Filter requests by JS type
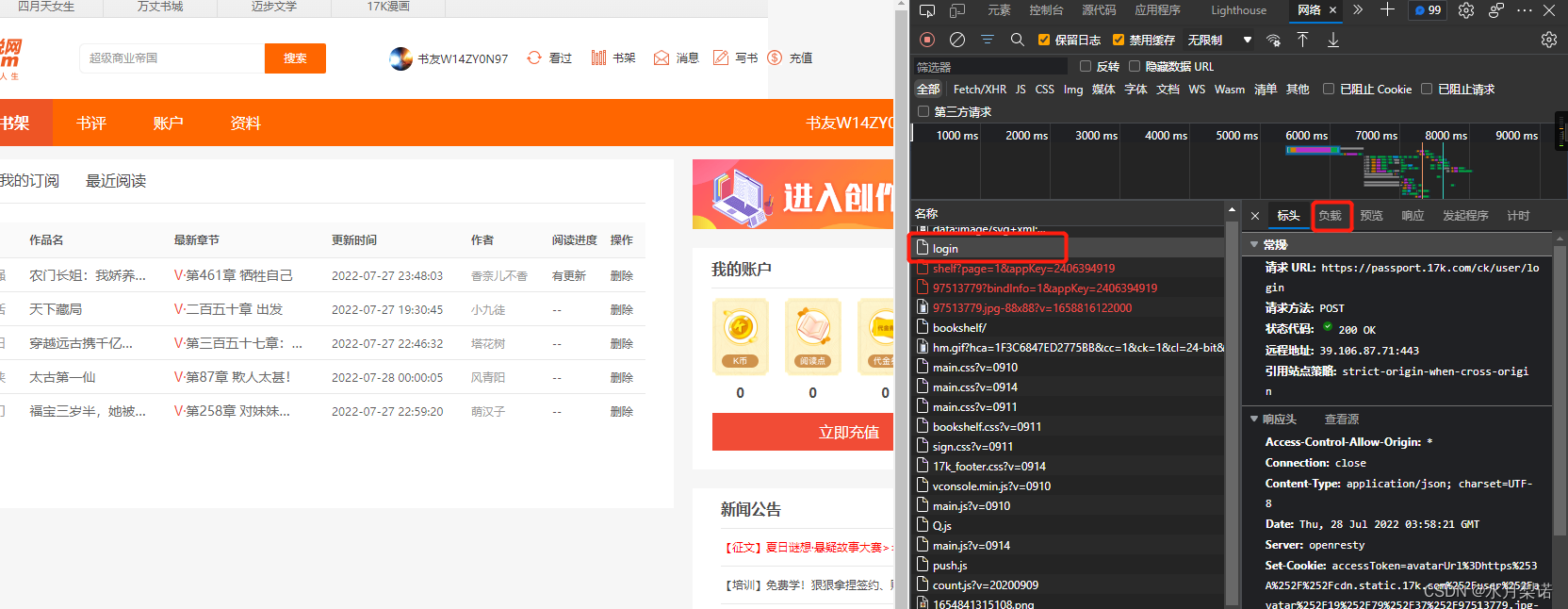Screen dimensions: 1568x609 (1021, 89)
